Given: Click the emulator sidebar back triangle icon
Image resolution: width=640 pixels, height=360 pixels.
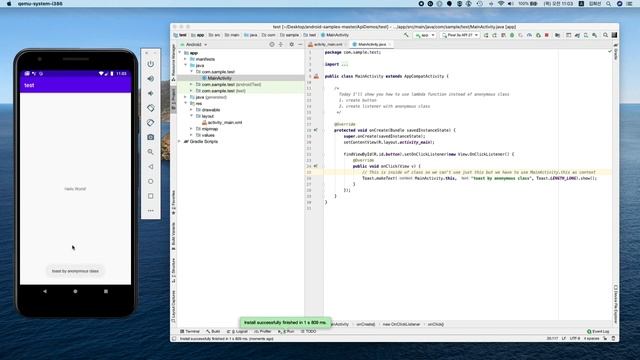Looking at the screenshot, I should [151, 167].
